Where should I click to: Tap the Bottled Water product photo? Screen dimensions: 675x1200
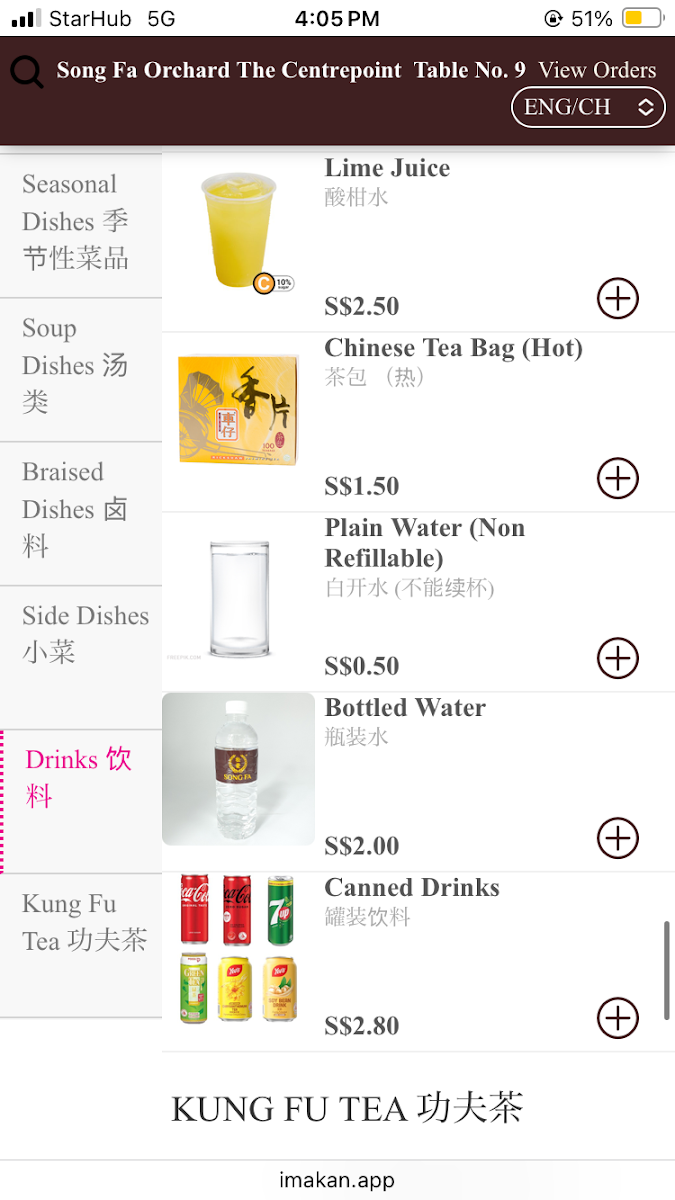pyautogui.click(x=238, y=769)
